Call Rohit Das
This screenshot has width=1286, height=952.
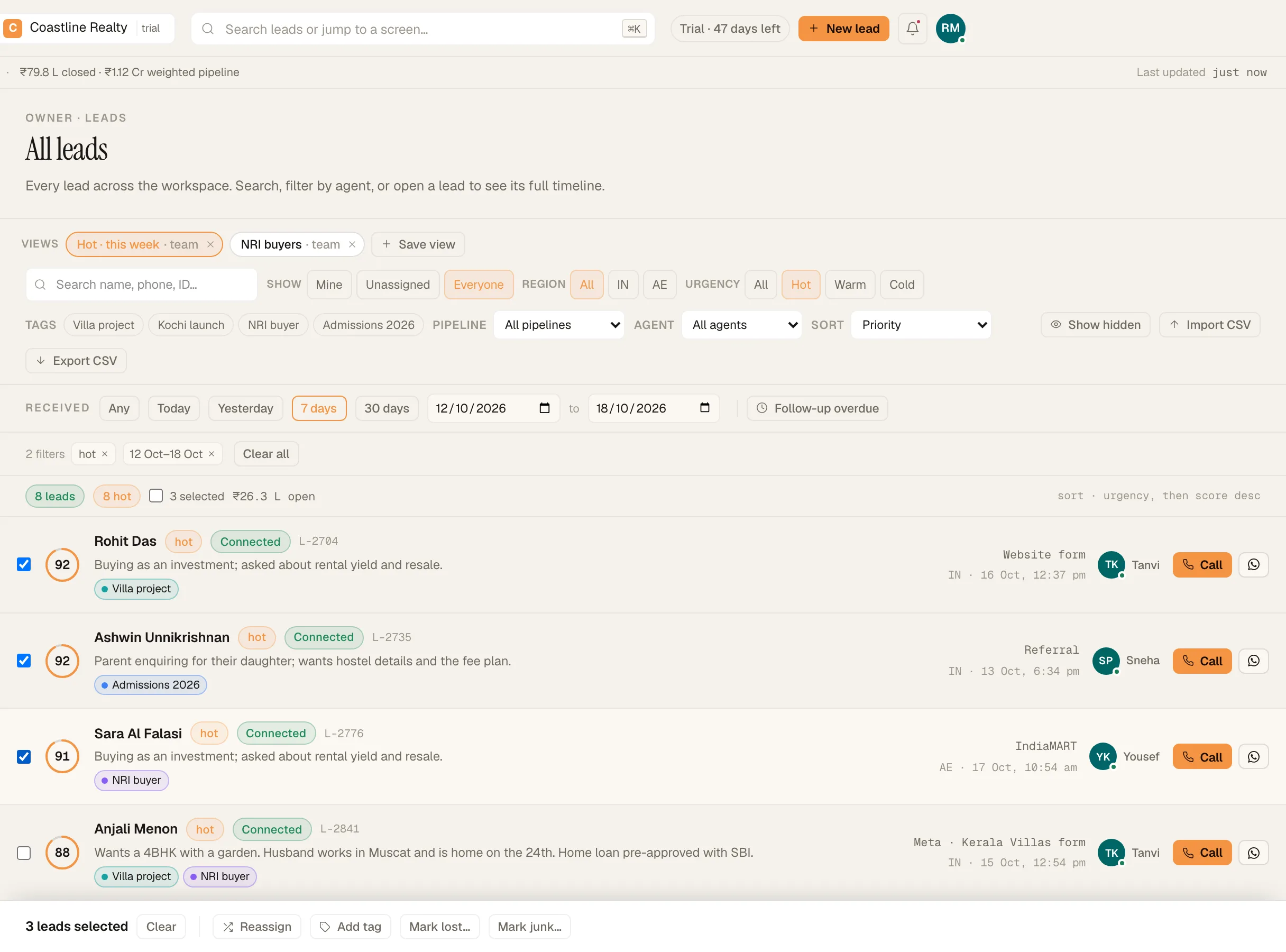[1202, 565]
